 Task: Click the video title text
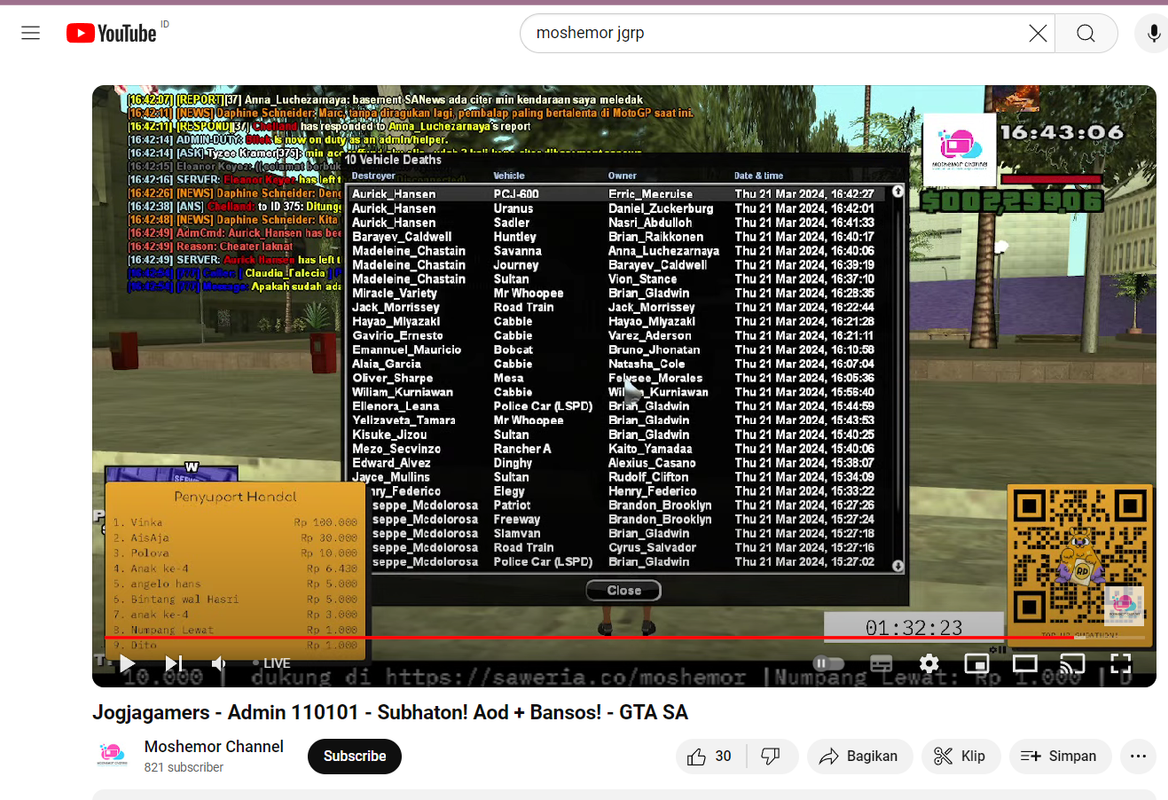point(390,712)
